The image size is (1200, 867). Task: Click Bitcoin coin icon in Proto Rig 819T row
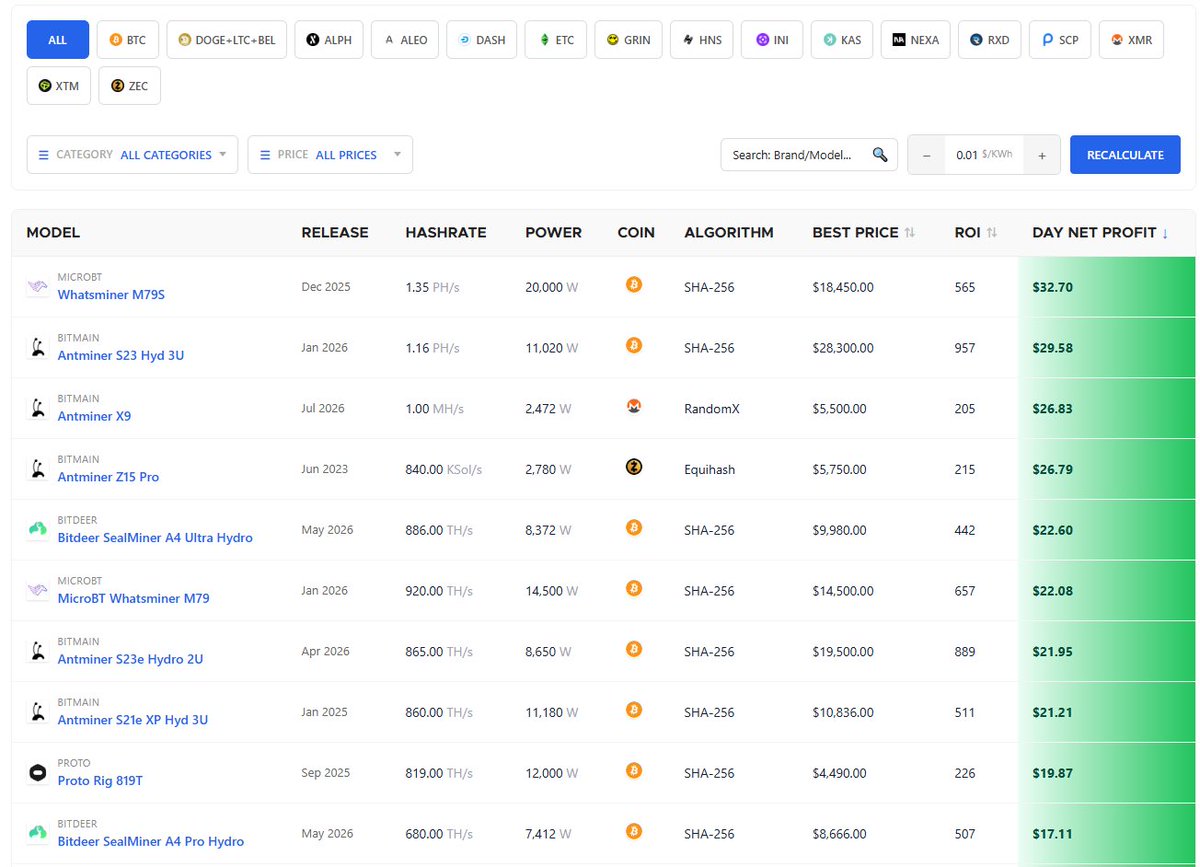click(633, 770)
